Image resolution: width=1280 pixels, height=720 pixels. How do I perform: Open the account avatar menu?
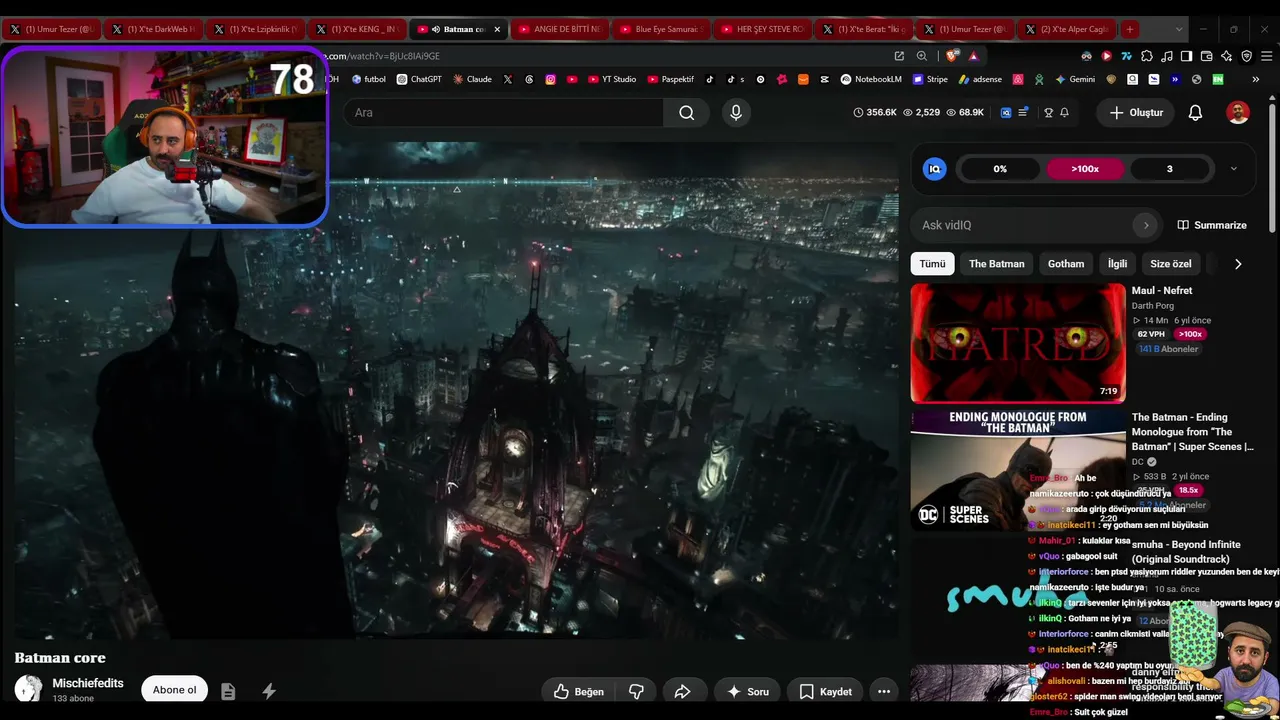pos(1238,113)
